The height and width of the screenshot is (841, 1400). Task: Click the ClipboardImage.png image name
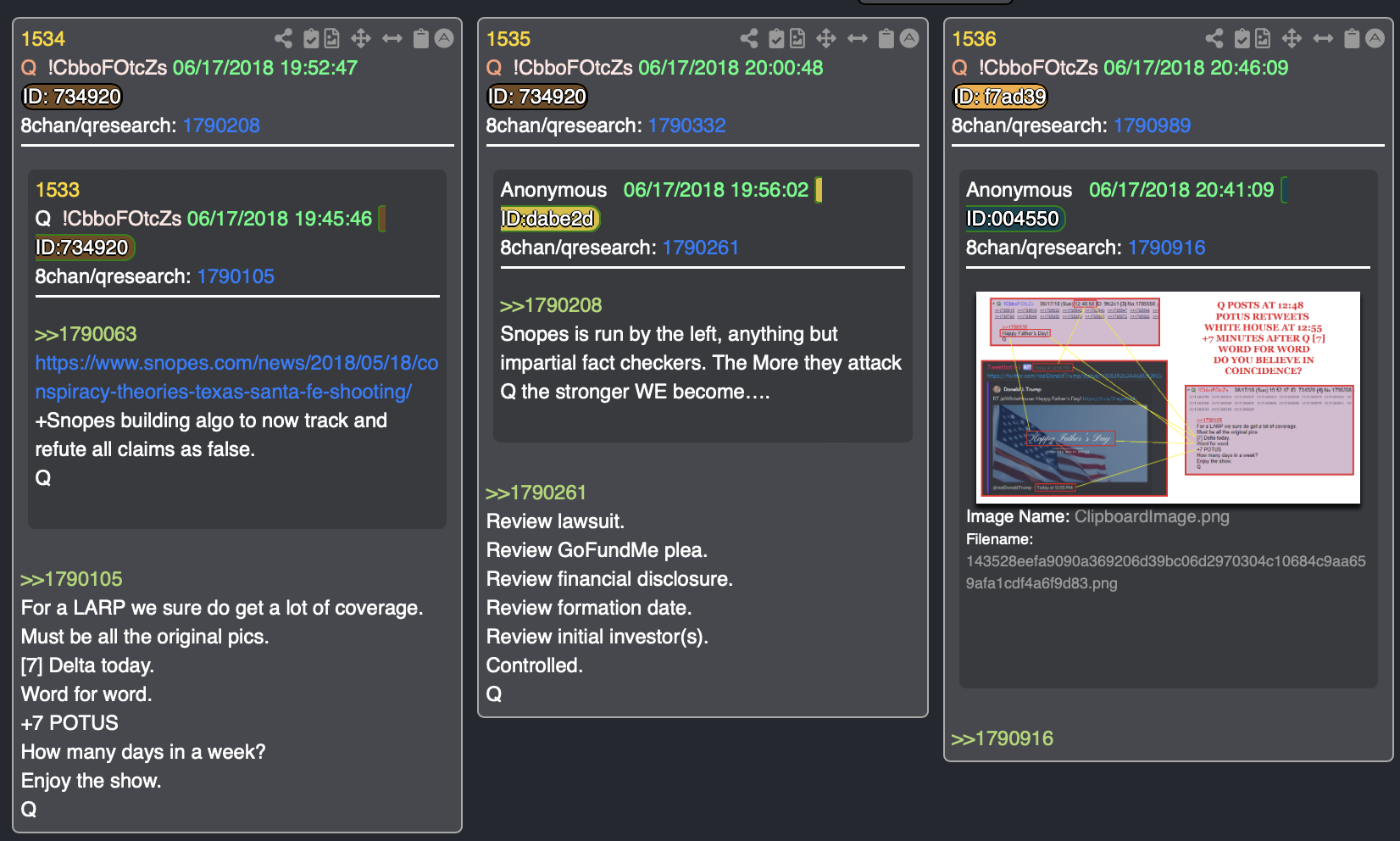1152,516
